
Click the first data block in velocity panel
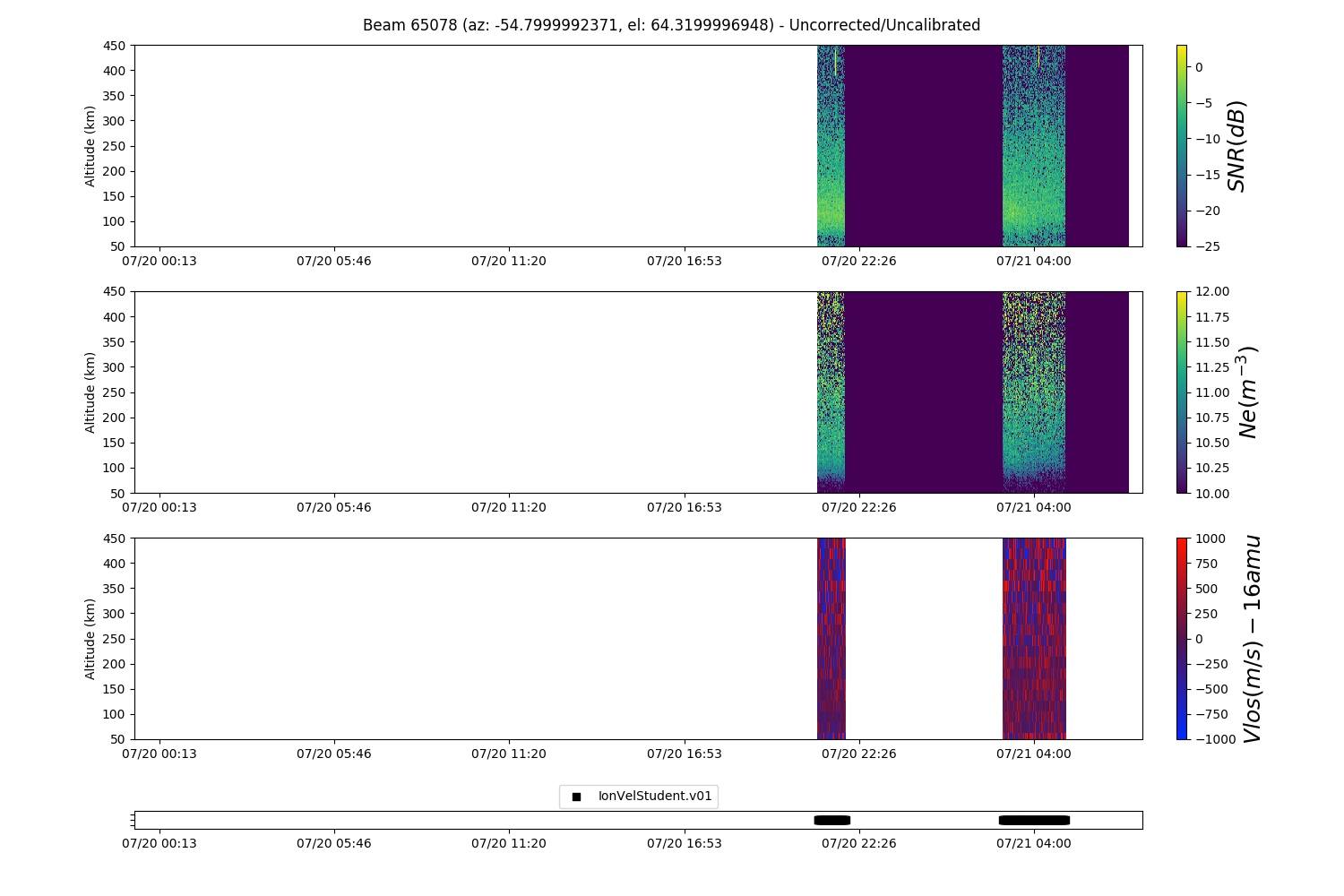831,638
